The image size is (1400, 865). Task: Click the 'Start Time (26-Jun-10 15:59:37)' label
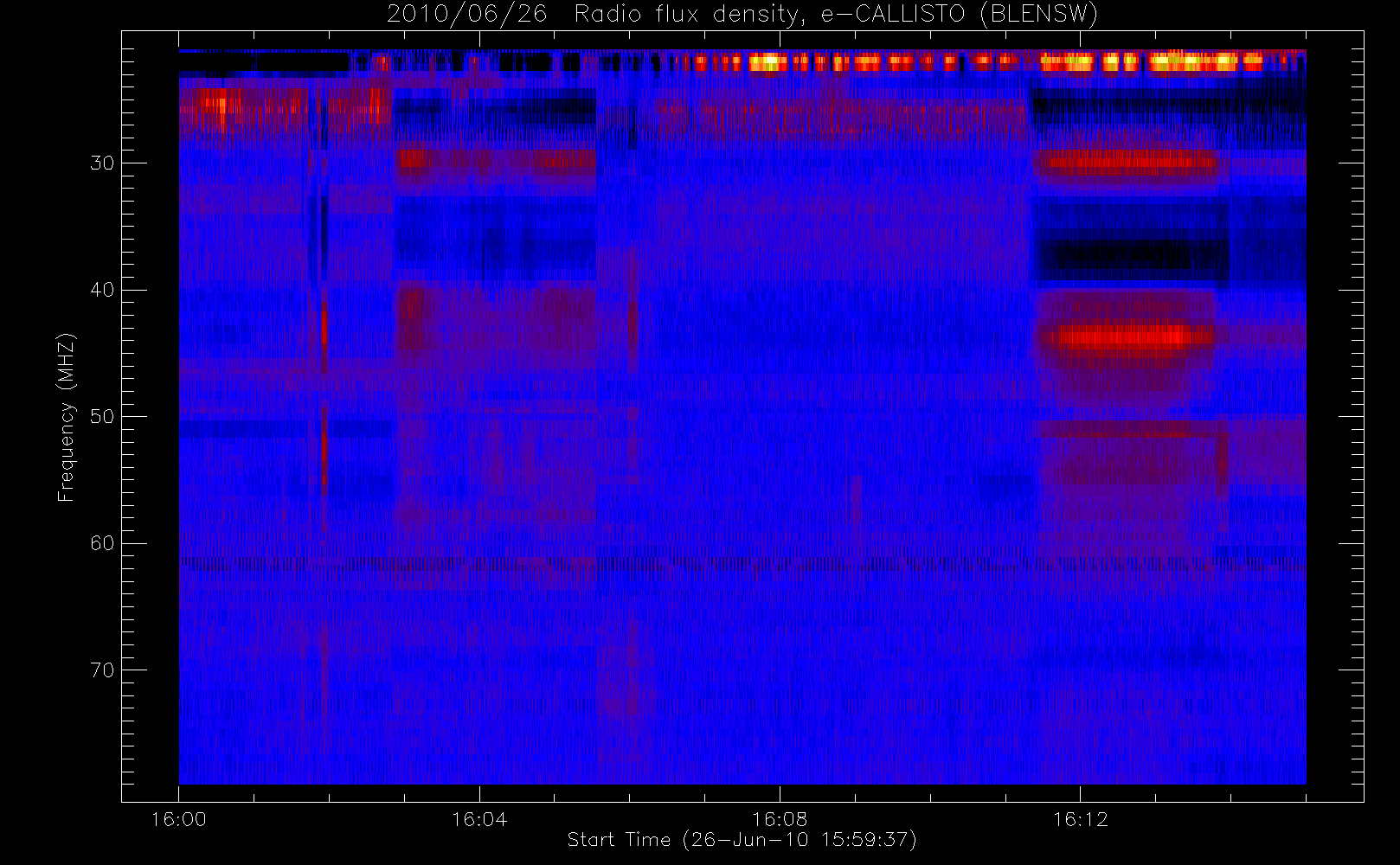tap(742, 840)
